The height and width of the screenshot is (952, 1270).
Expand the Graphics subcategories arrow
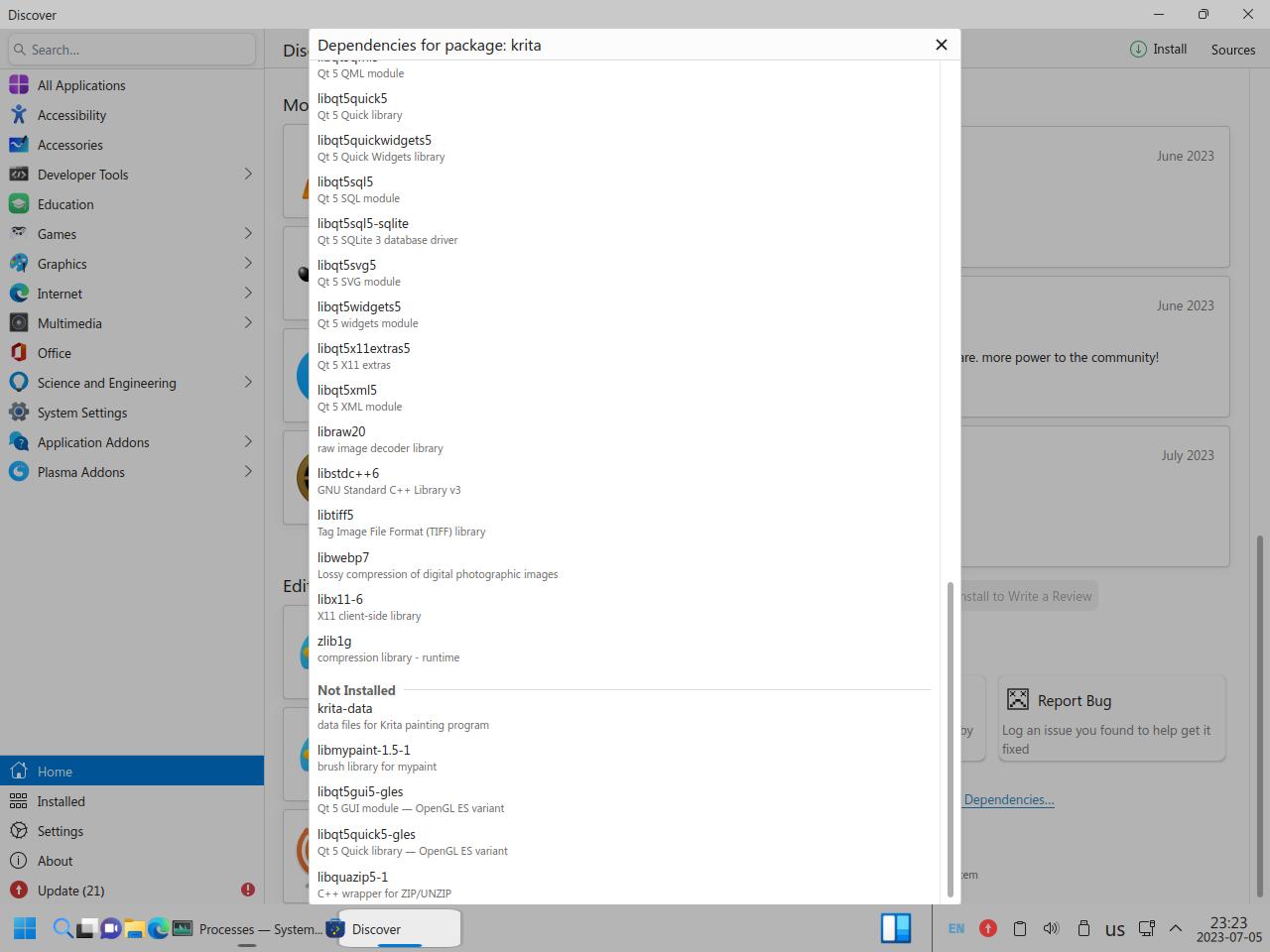(248, 264)
